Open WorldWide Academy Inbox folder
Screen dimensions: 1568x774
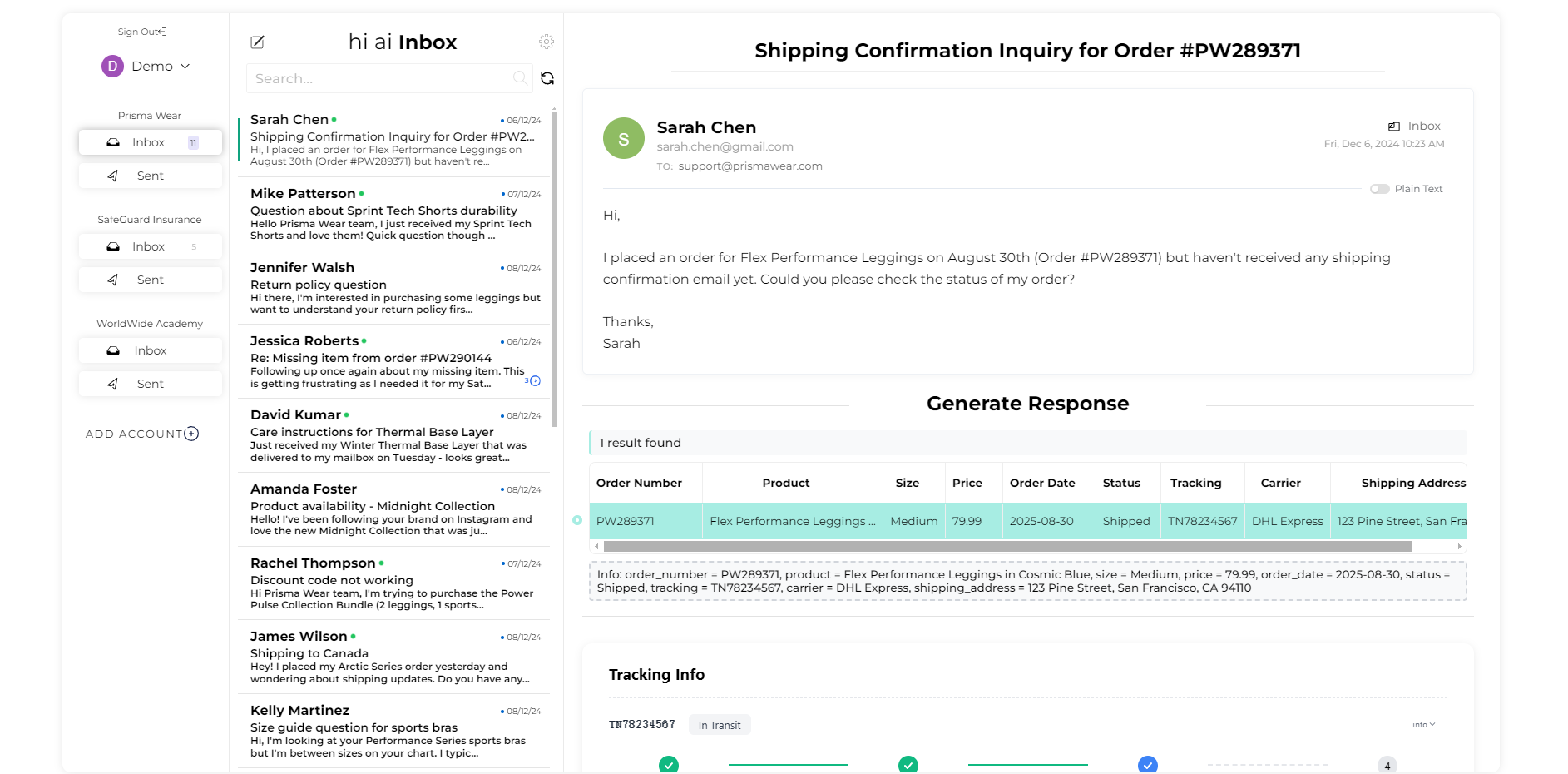point(151,350)
